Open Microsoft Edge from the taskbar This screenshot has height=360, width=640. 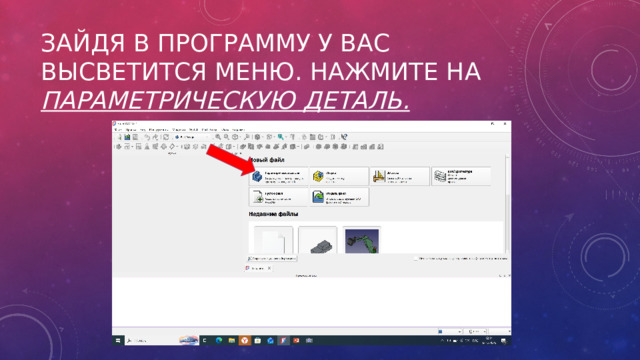(219, 340)
